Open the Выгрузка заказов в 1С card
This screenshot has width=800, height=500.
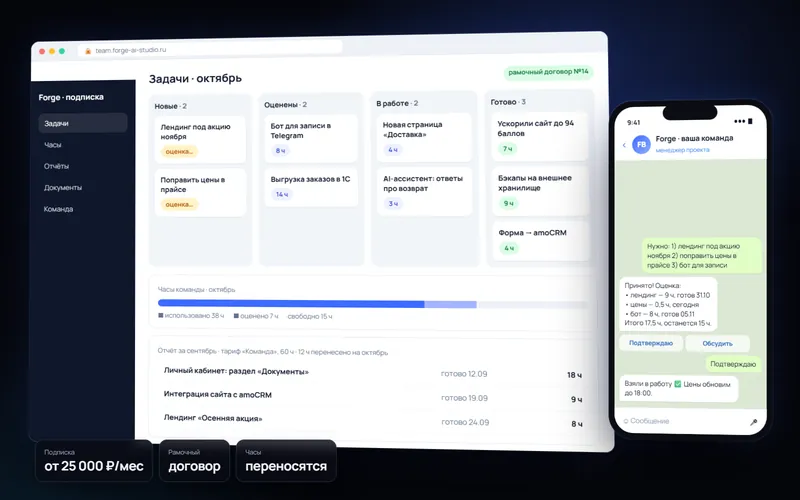(x=311, y=187)
